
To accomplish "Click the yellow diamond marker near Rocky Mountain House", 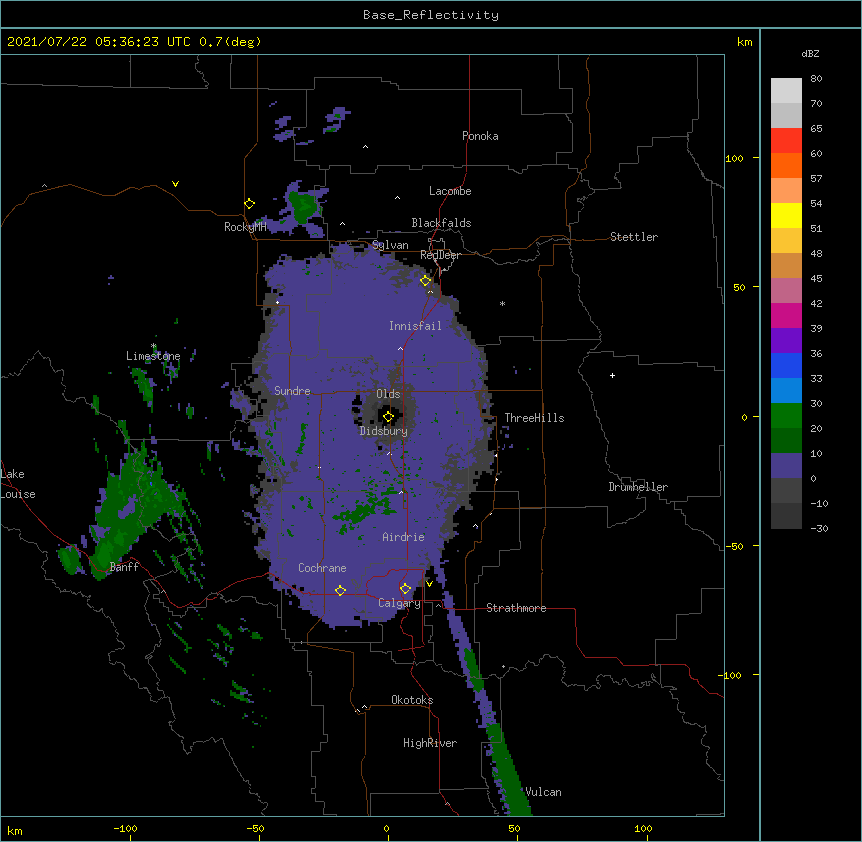I will click(249, 204).
